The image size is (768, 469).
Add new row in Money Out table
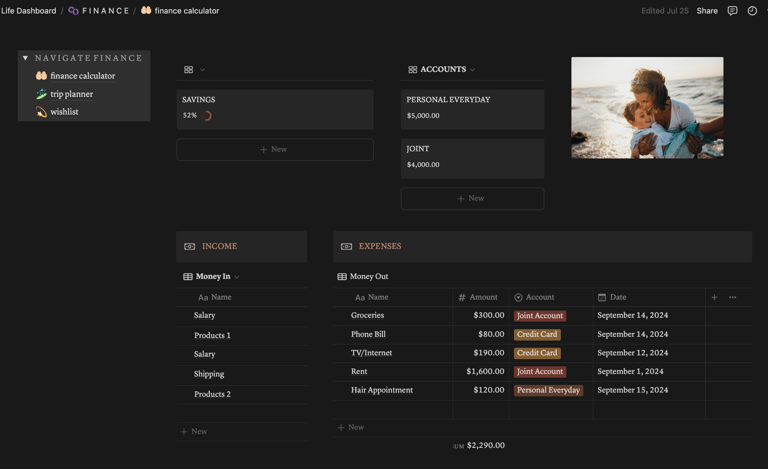click(x=351, y=427)
